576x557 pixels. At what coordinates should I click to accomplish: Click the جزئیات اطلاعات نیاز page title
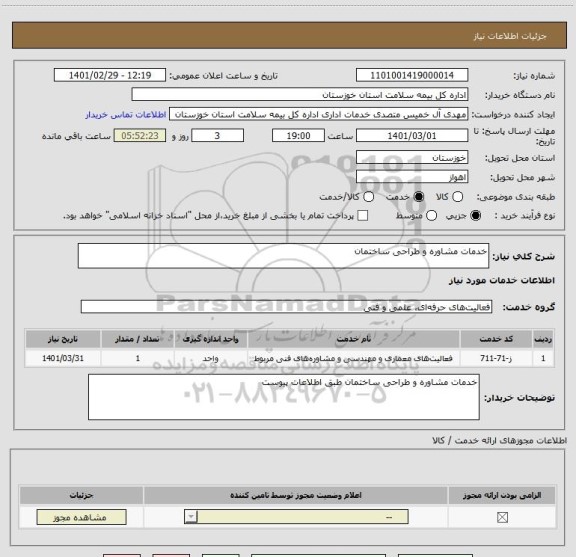click(x=510, y=36)
